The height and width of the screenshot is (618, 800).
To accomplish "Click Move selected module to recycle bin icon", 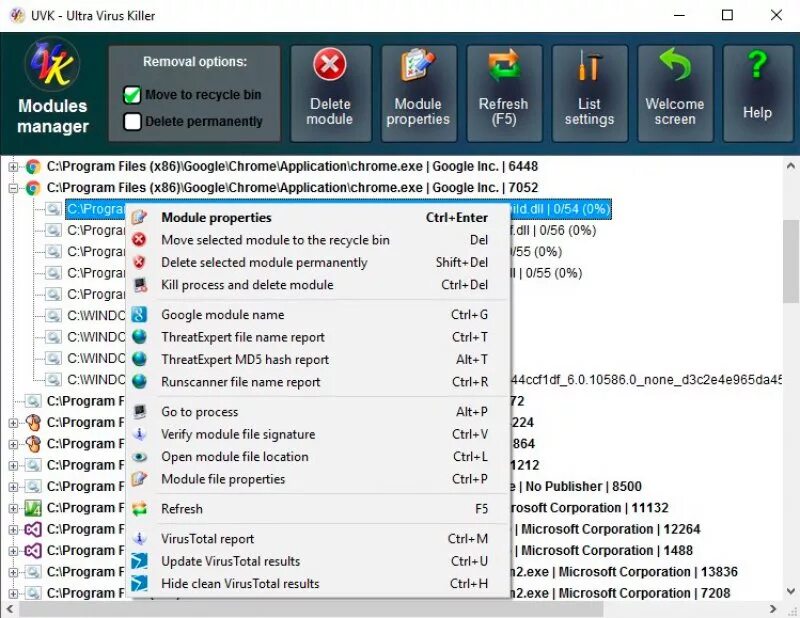I will (x=139, y=240).
